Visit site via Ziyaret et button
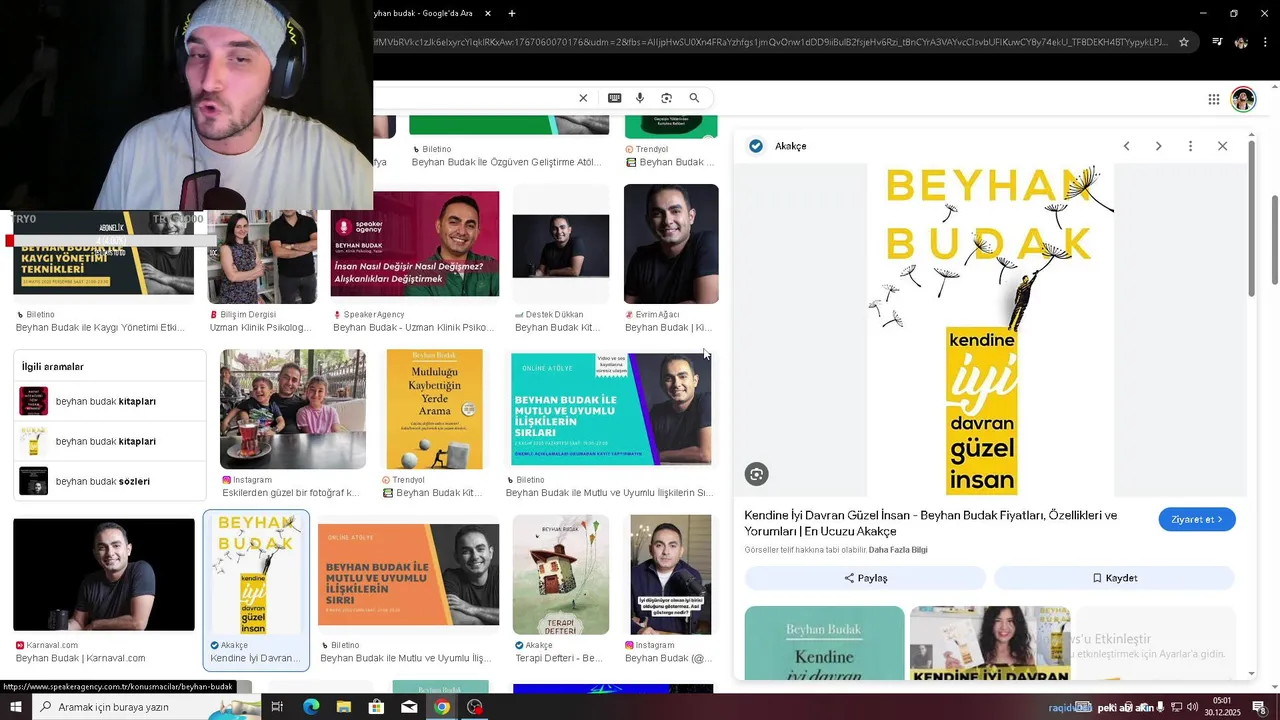Image resolution: width=1280 pixels, height=720 pixels. click(1197, 519)
